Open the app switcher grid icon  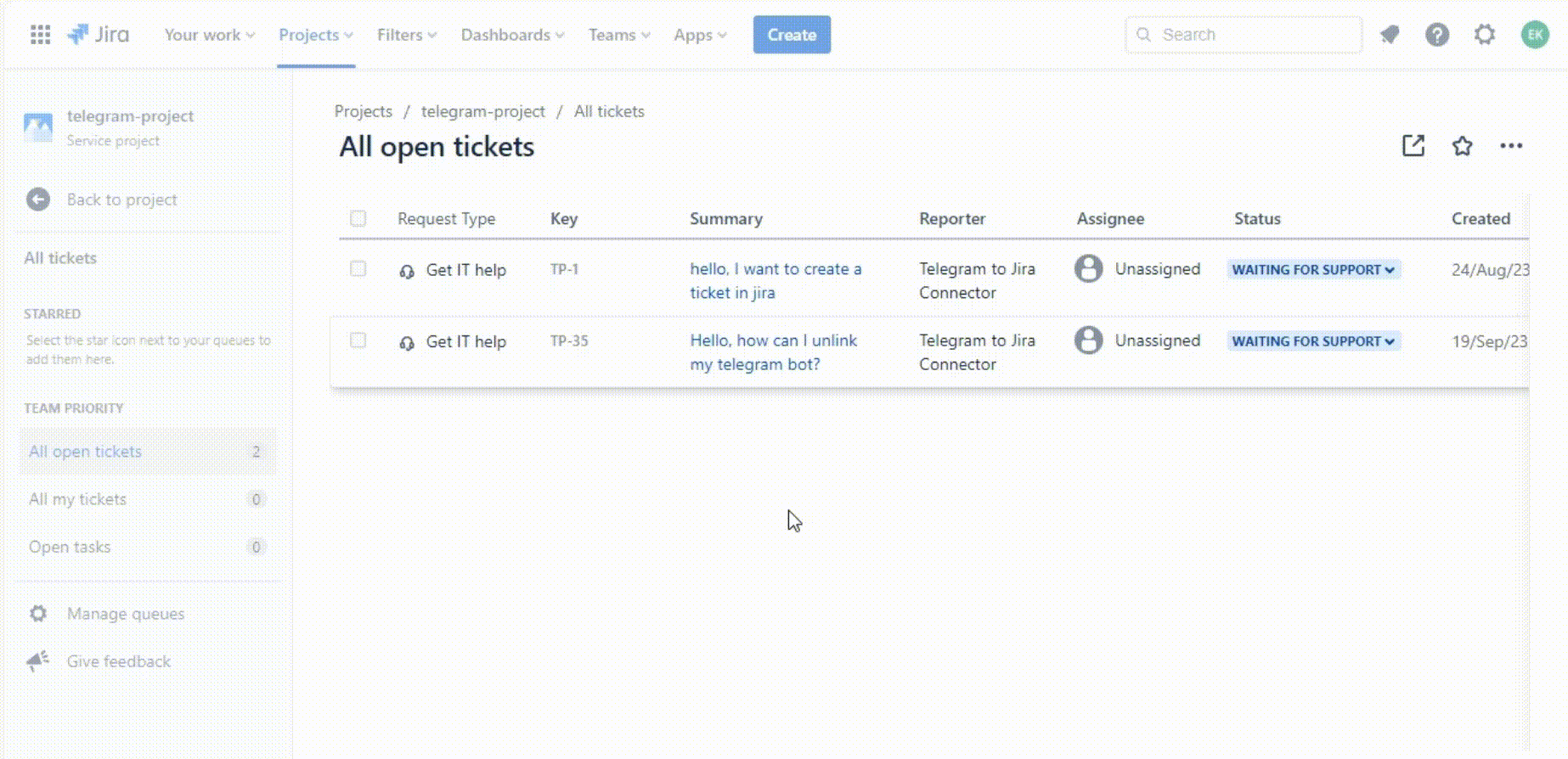coord(40,35)
